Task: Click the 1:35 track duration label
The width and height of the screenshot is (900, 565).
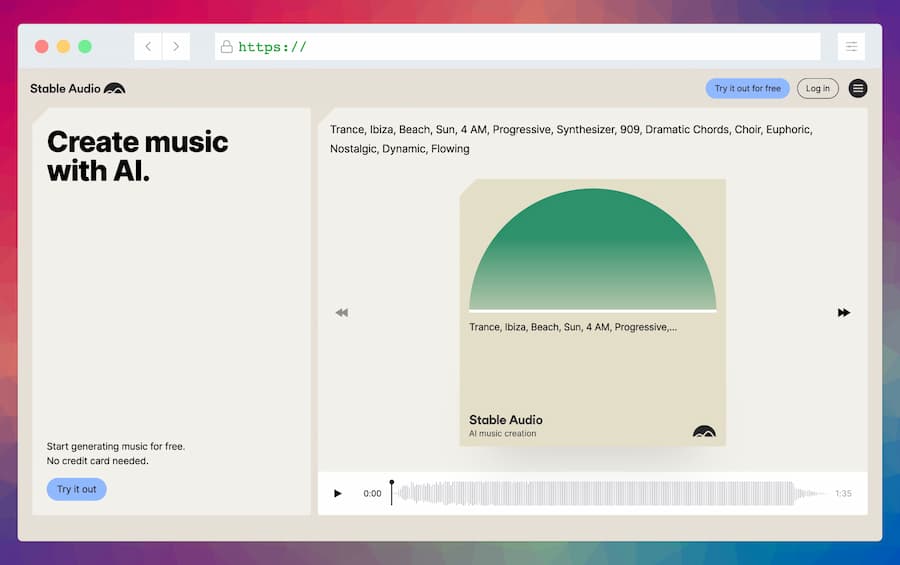Action: (x=843, y=493)
